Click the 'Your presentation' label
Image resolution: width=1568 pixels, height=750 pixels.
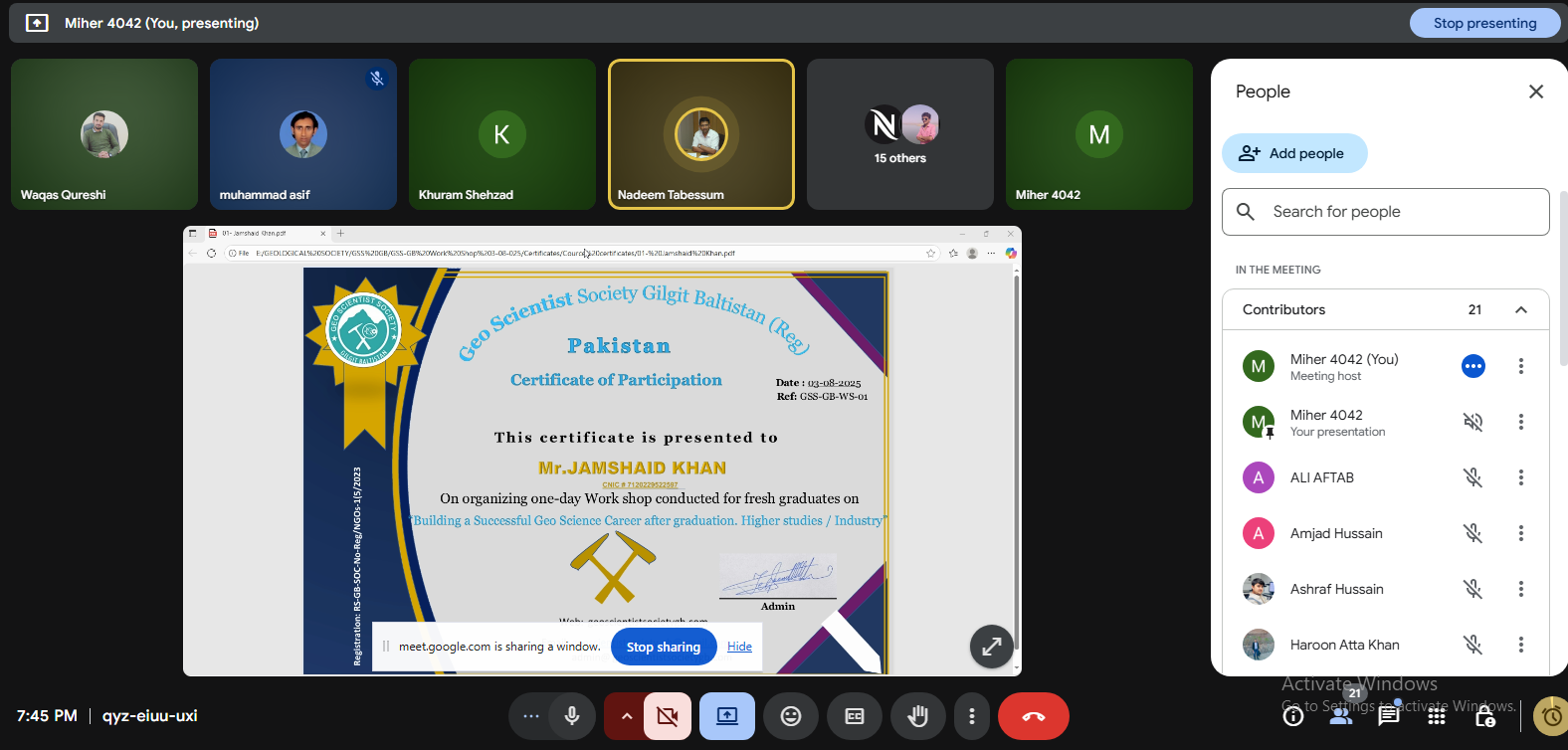[1337, 432]
